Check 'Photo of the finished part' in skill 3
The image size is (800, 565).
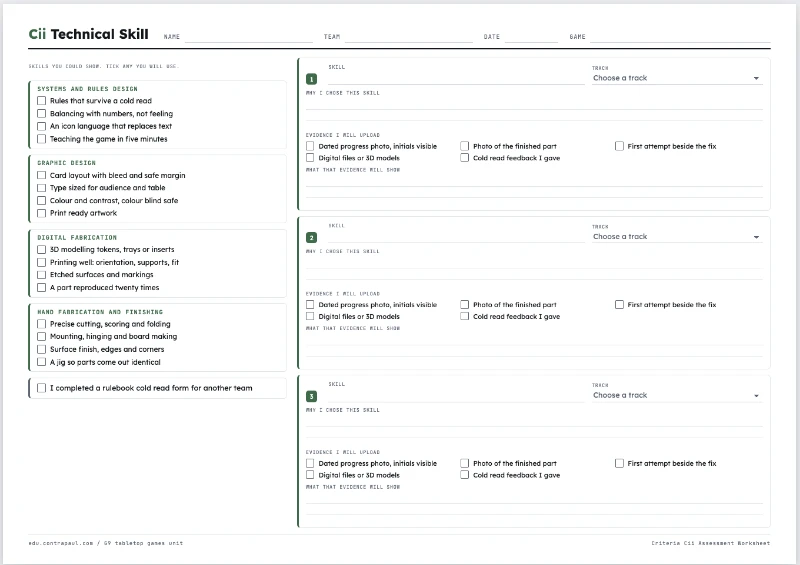point(464,463)
